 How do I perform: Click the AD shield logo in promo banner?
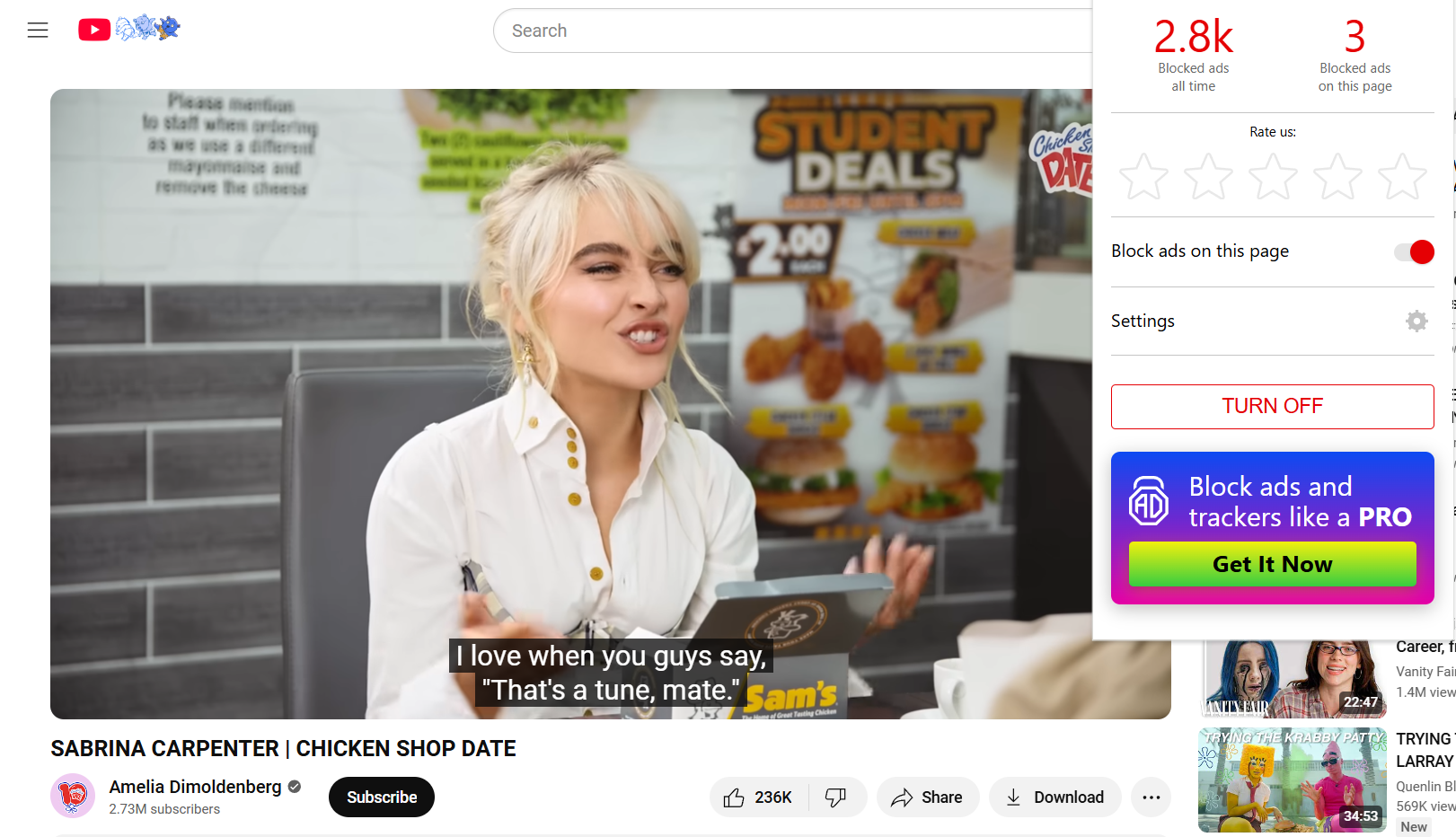[1149, 501]
